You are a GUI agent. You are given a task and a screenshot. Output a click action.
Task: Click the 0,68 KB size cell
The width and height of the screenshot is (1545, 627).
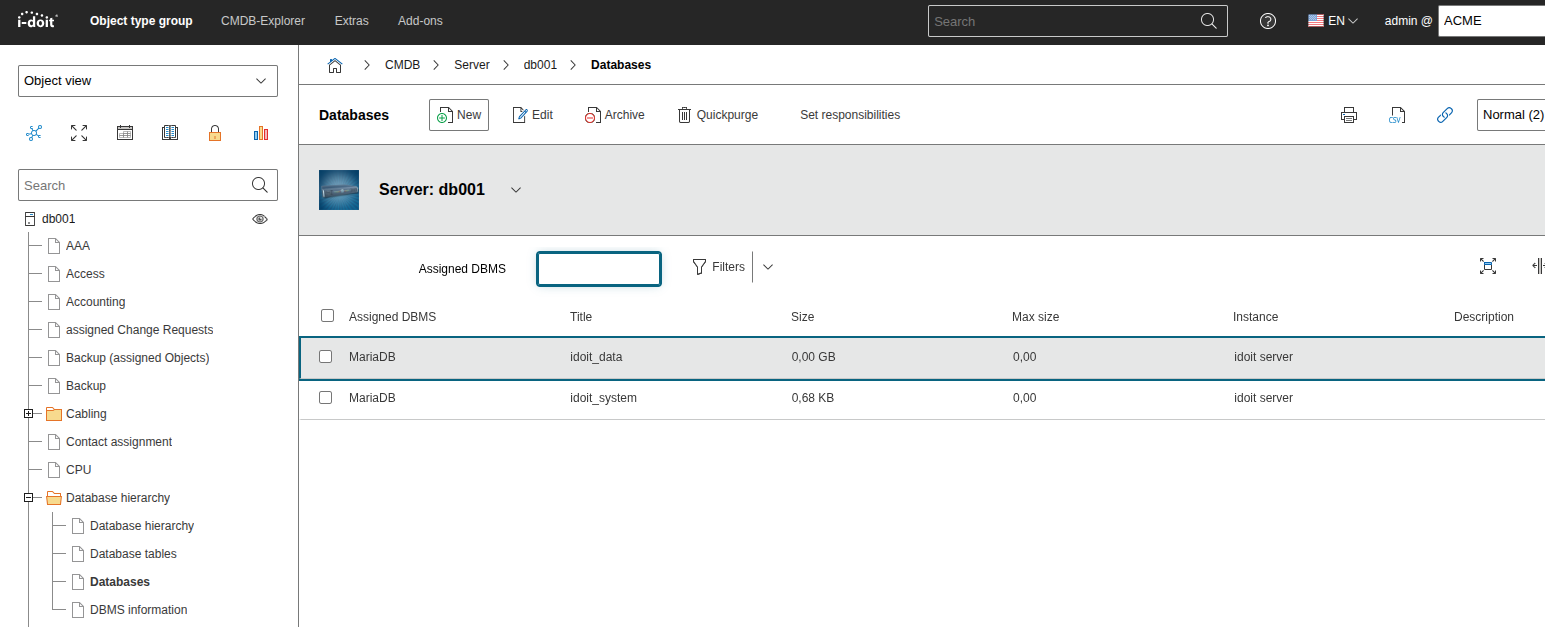point(812,398)
